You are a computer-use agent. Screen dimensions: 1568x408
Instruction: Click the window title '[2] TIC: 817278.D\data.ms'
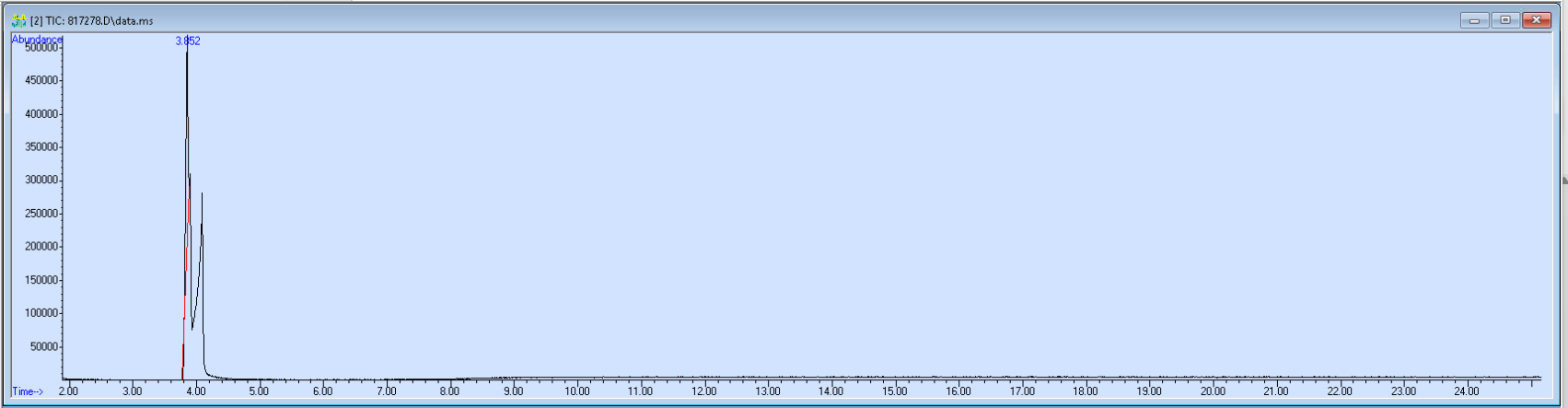[92, 20]
